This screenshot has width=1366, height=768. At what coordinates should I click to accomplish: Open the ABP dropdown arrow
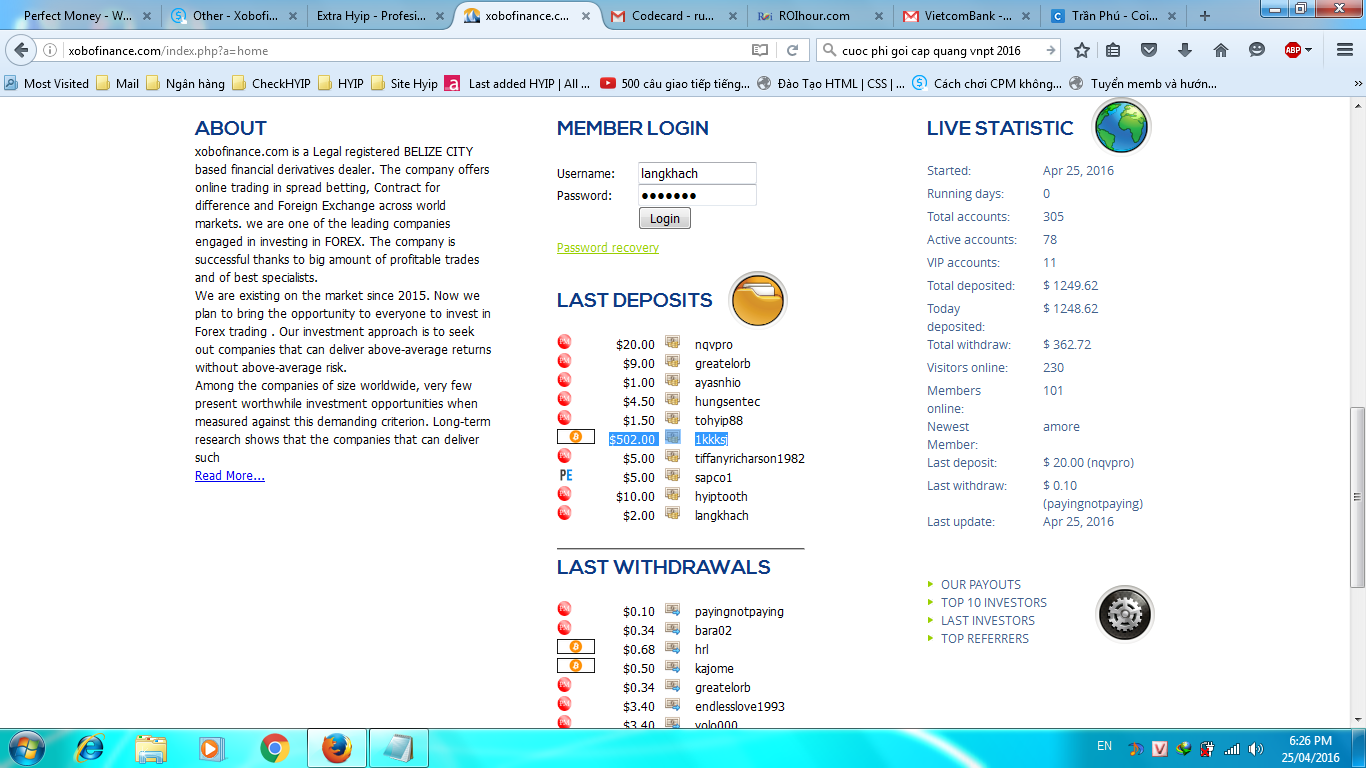coord(1309,50)
